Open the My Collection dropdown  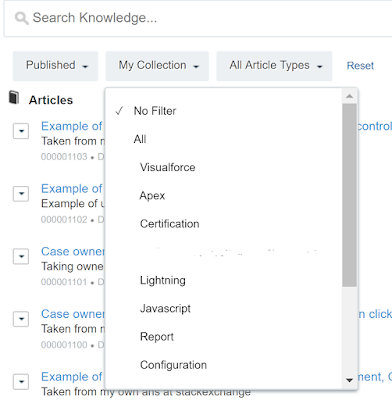pyautogui.click(x=157, y=66)
